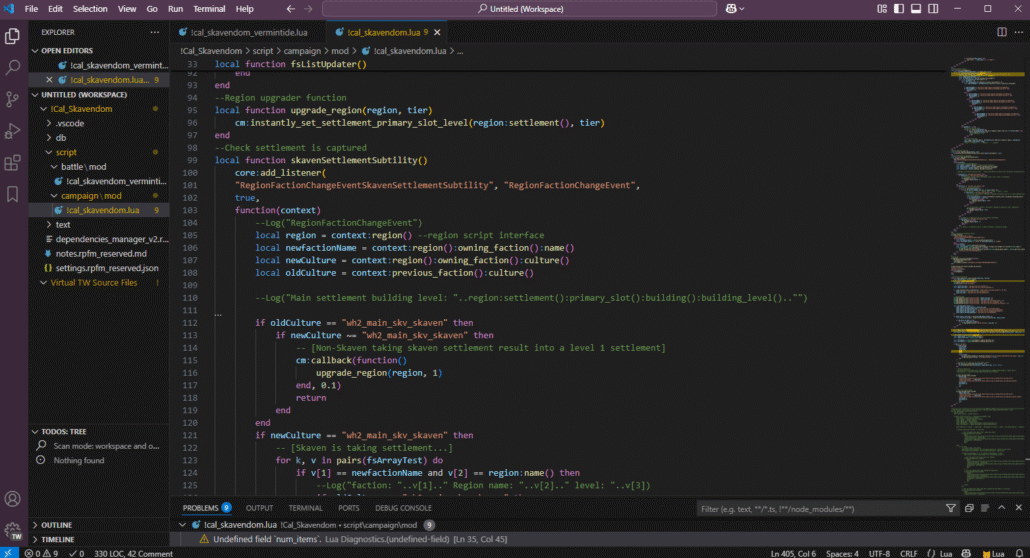Close the bottom panel
The width and height of the screenshot is (1030, 558).
pyautogui.click(x=1019, y=508)
